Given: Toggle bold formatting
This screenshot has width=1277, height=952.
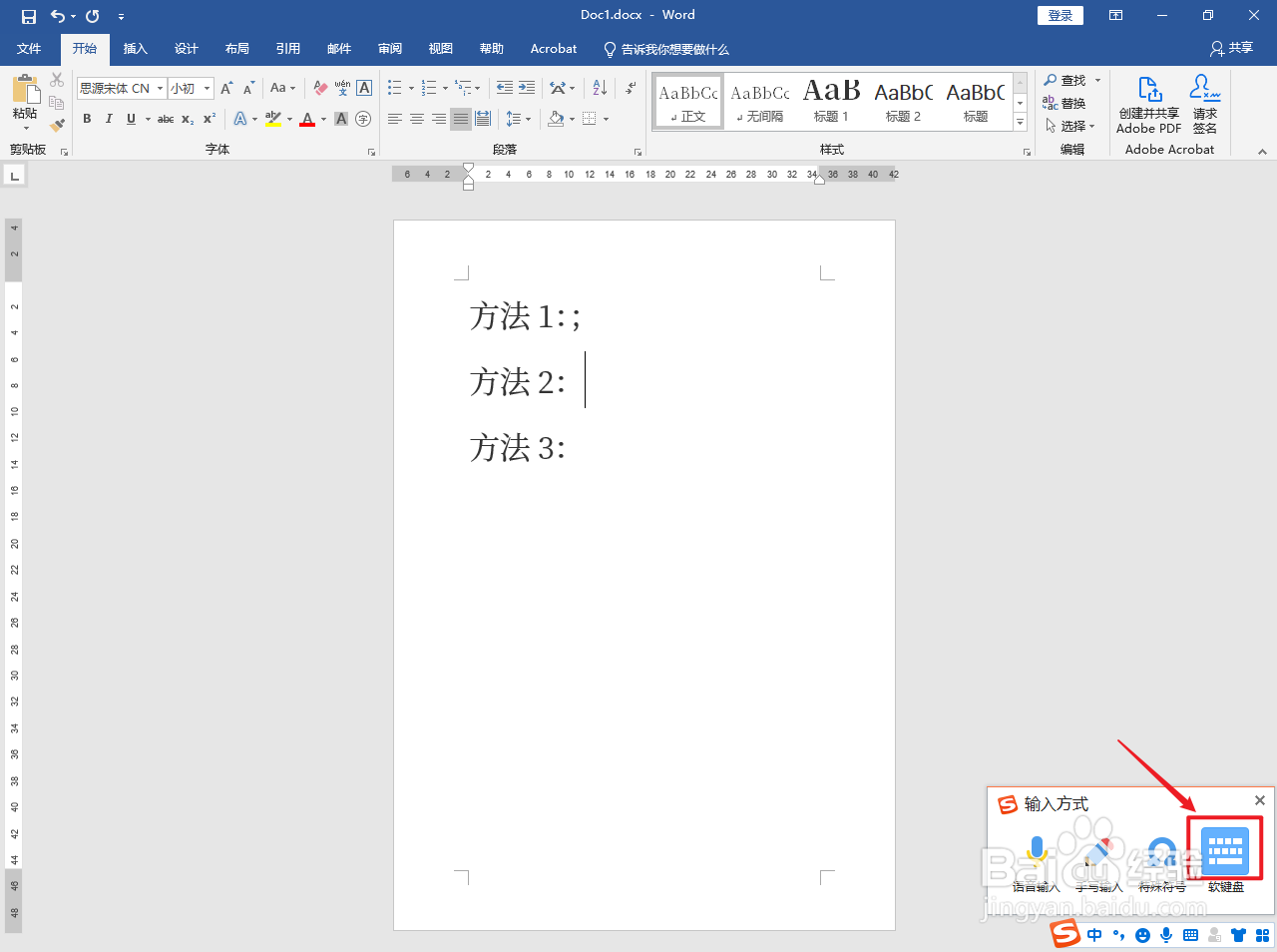Looking at the screenshot, I should tap(87, 119).
